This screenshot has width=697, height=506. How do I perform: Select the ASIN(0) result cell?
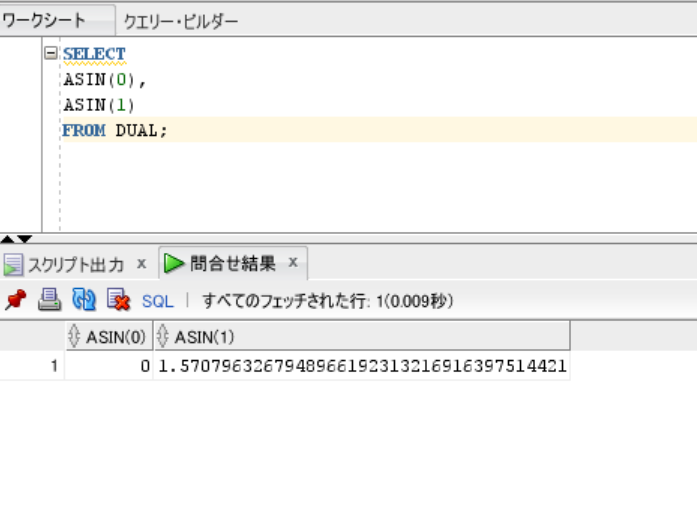[108, 367]
